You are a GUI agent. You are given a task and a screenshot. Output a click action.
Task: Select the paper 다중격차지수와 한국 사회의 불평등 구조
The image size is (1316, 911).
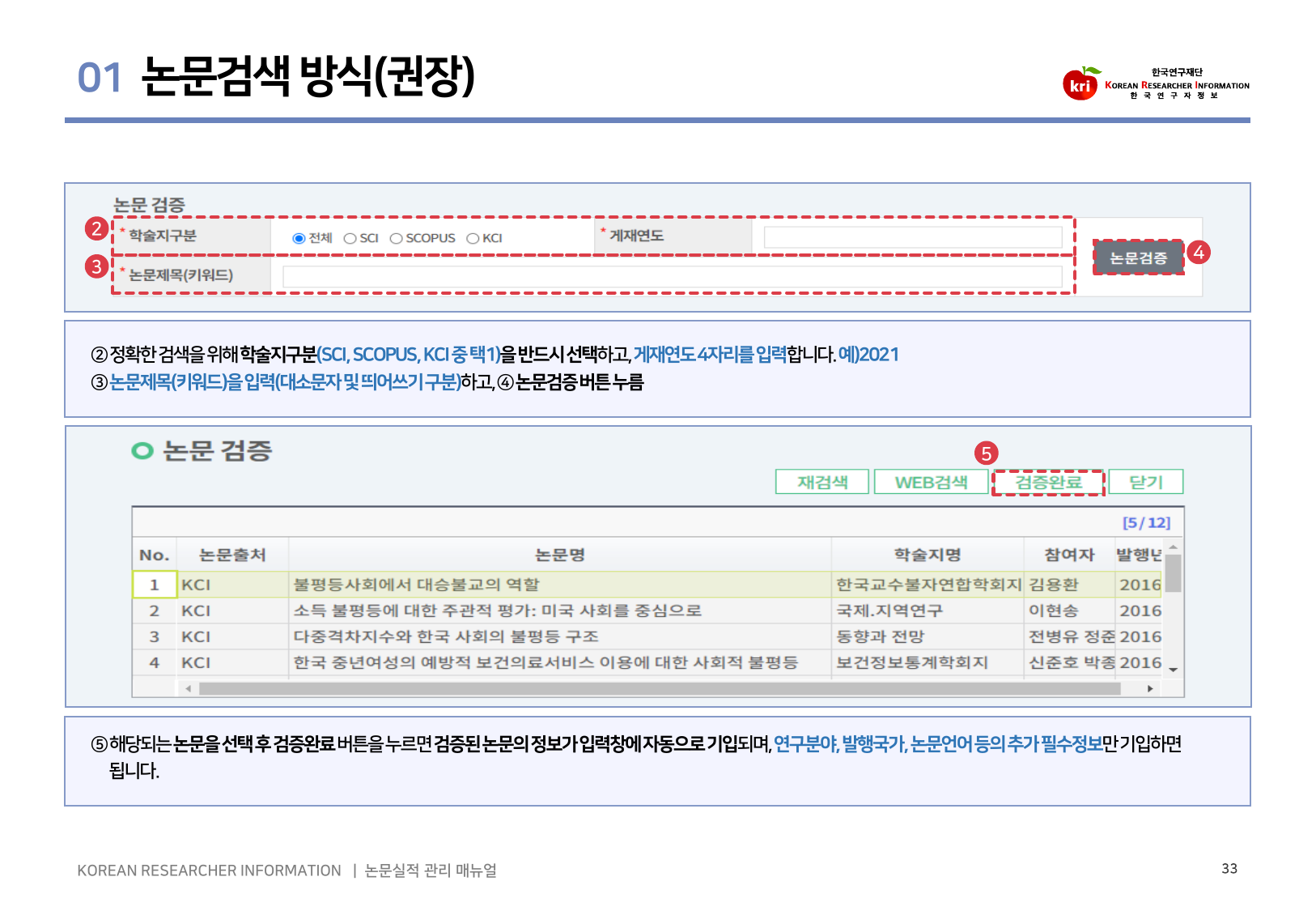coord(446,636)
